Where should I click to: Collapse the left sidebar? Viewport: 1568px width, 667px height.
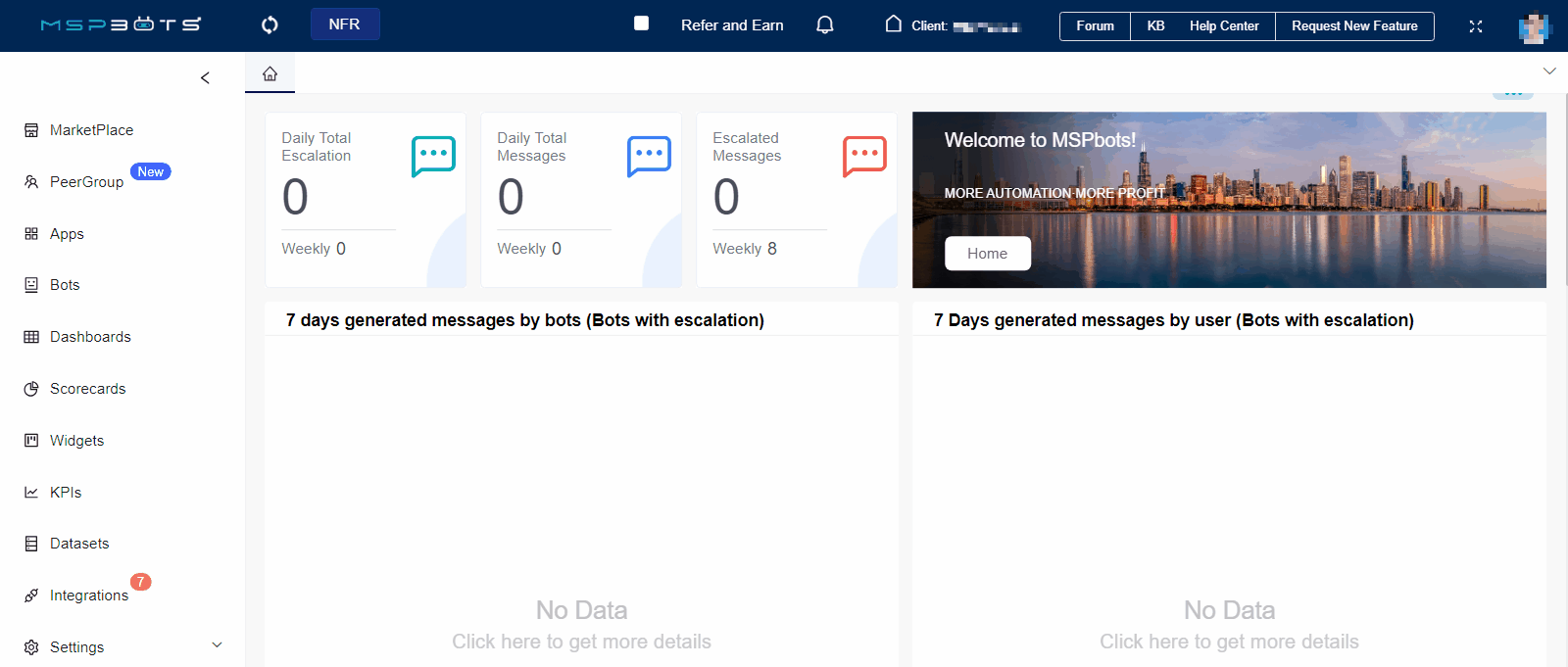tap(205, 77)
